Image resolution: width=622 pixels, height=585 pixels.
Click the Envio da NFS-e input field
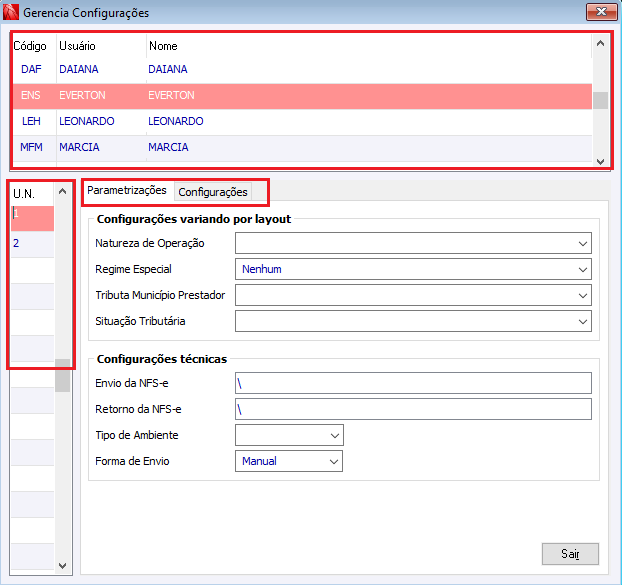pos(413,383)
